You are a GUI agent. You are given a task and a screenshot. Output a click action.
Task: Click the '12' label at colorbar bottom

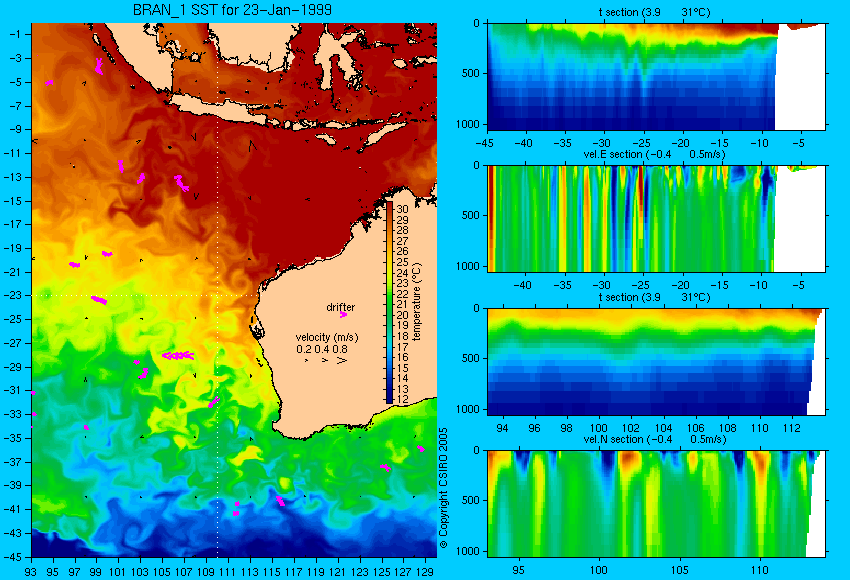click(402, 399)
